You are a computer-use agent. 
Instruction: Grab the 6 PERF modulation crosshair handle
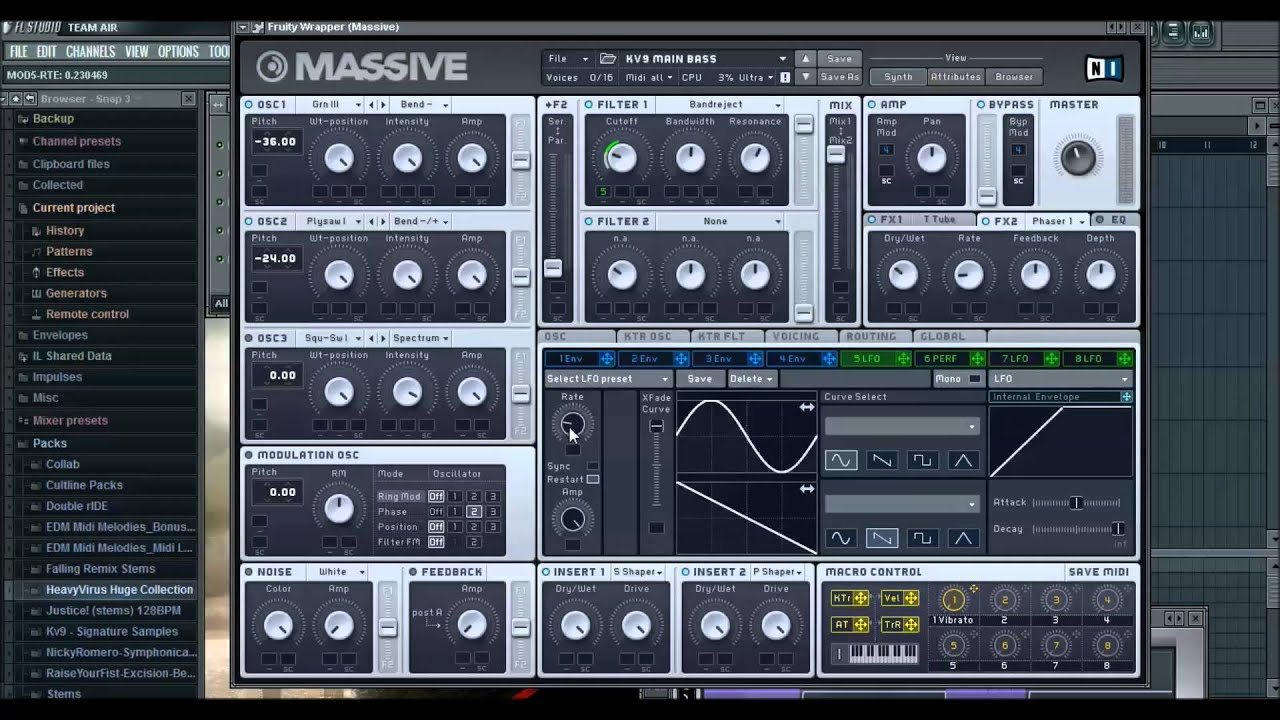pyautogui.click(x=977, y=359)
